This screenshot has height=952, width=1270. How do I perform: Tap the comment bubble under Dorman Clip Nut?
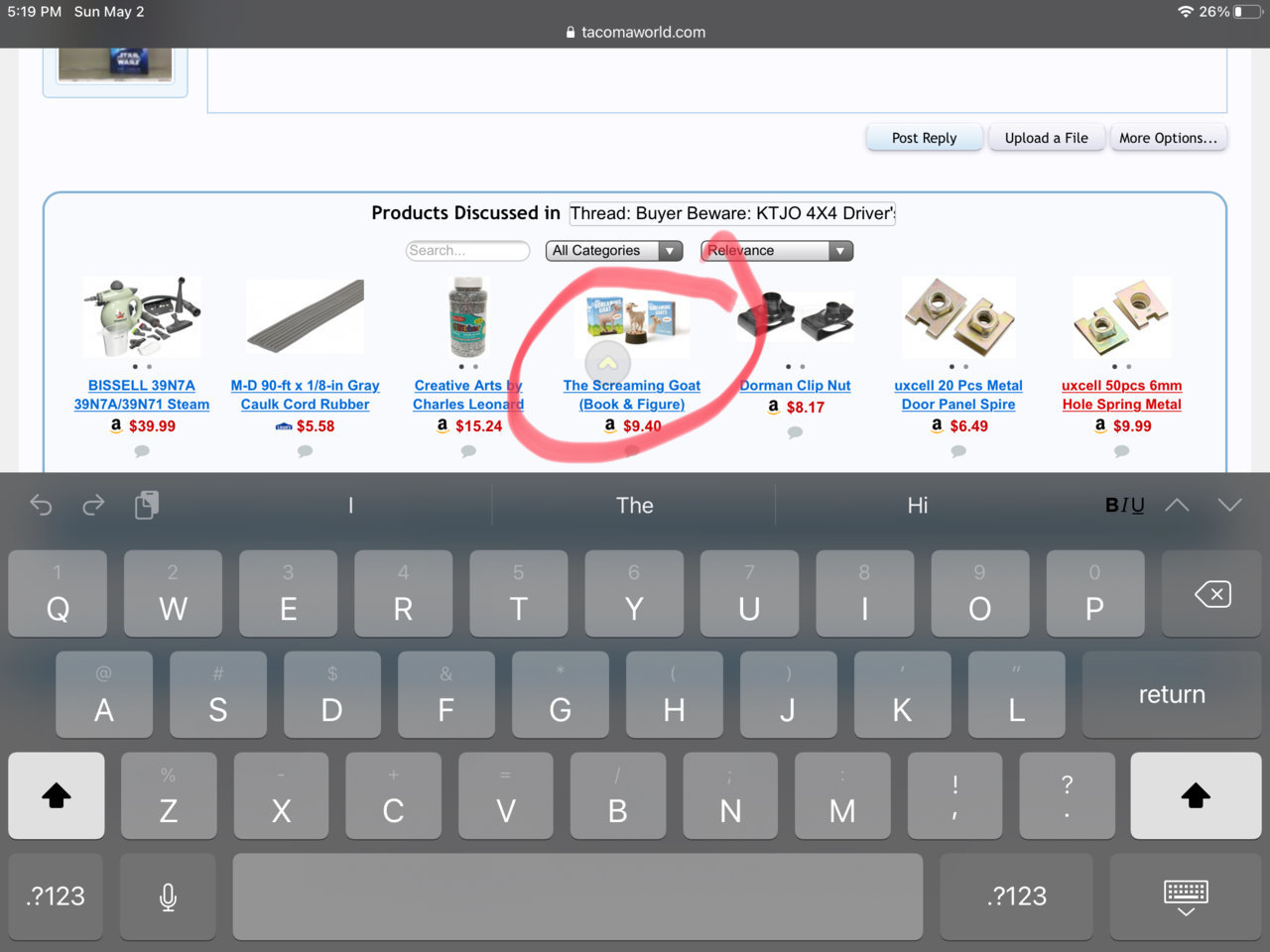tap(795, 432)
